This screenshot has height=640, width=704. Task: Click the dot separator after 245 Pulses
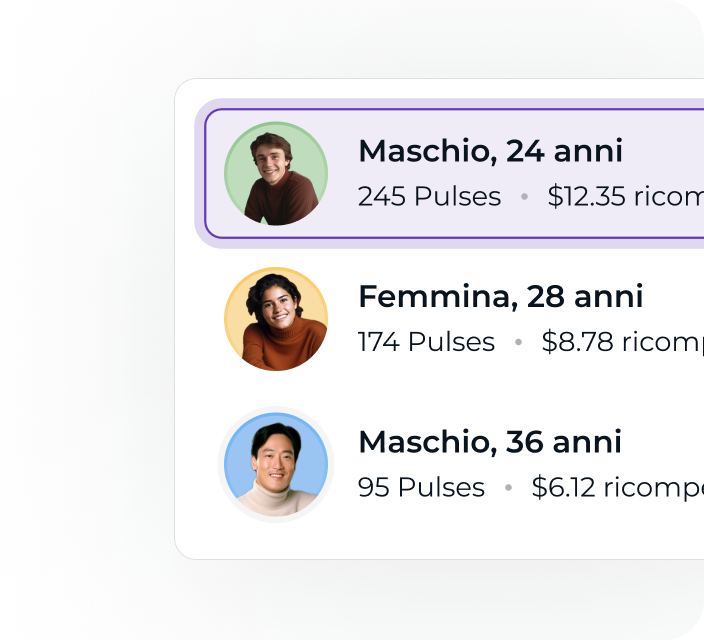click(524, 196)
